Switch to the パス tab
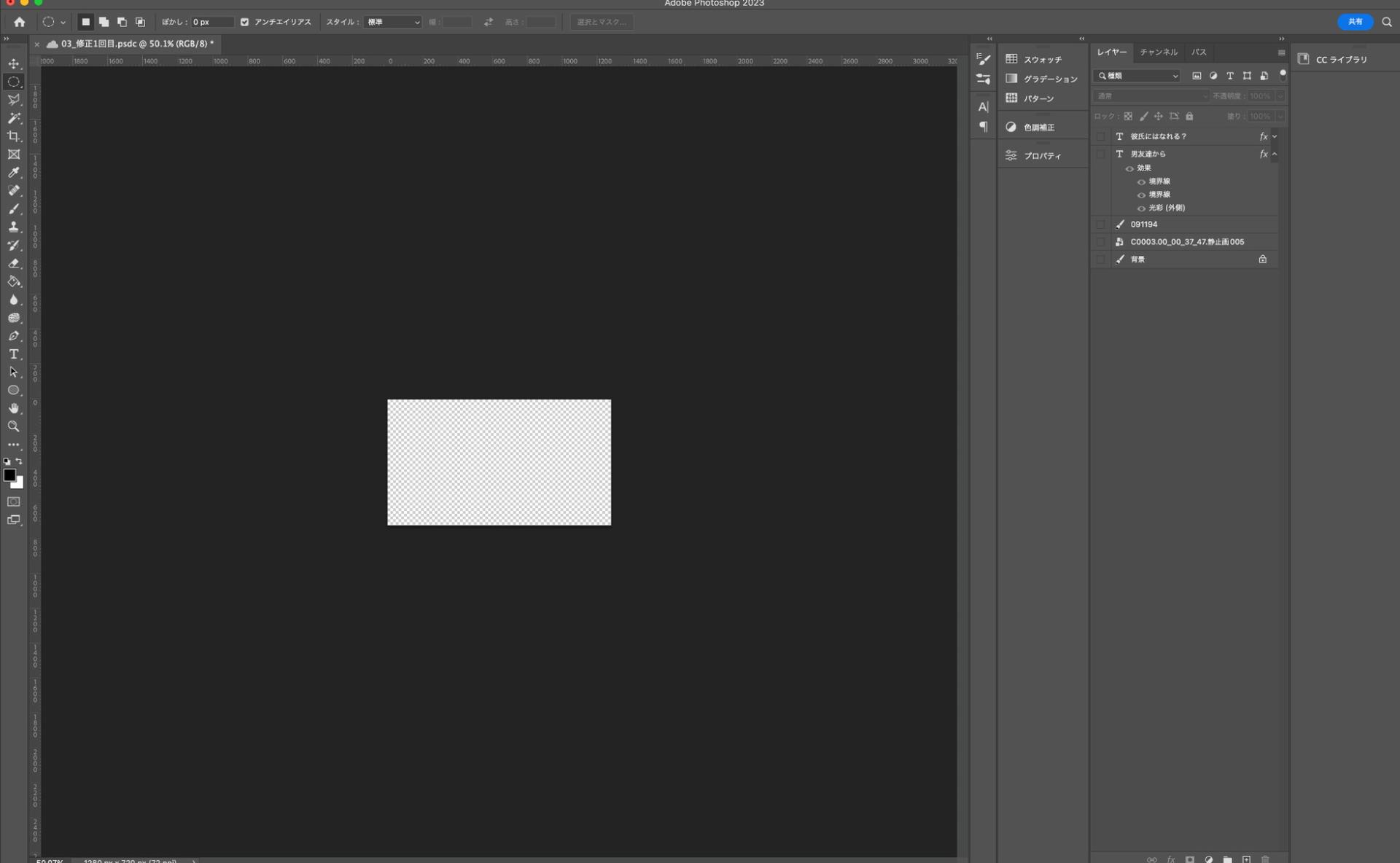The image size is (1400, 863). (x=1198, y=52)
